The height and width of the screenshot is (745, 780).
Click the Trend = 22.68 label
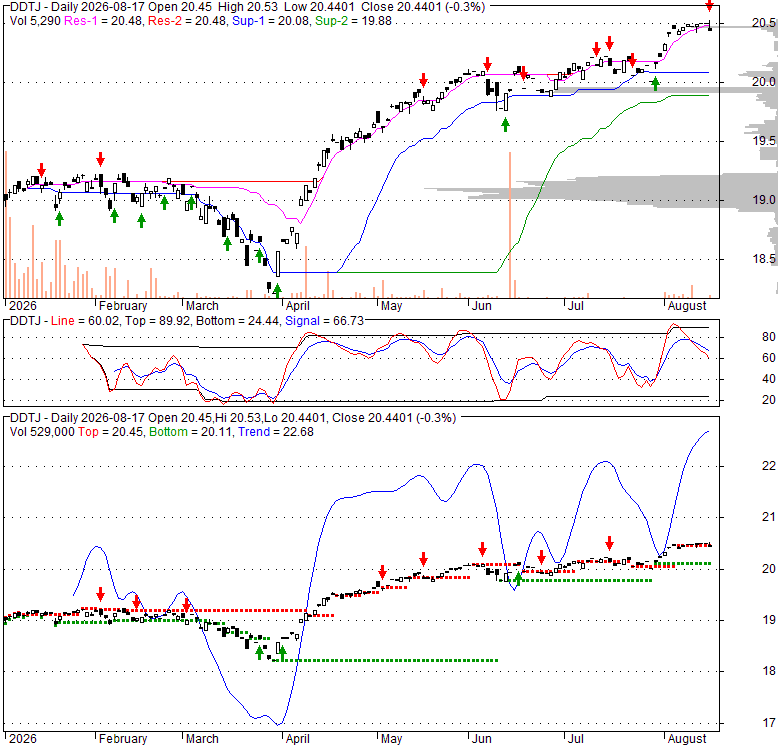point(276,432)
